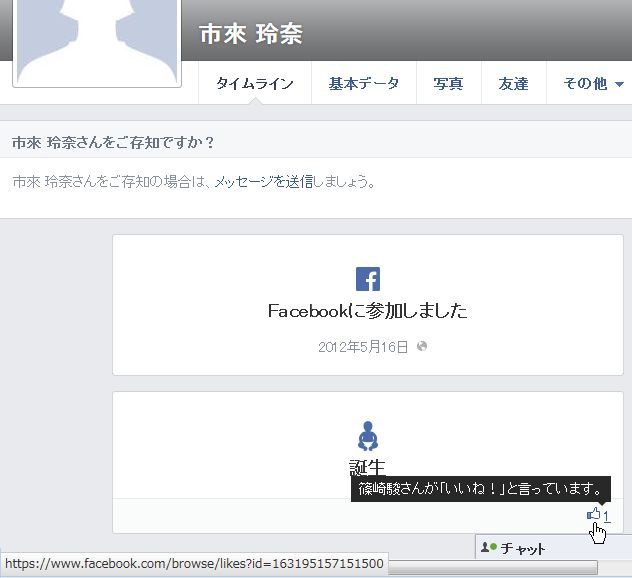Click the globe public-visibility icon beside date
The width and height of the screenshot is (632, 578).
tap(422, 346)
